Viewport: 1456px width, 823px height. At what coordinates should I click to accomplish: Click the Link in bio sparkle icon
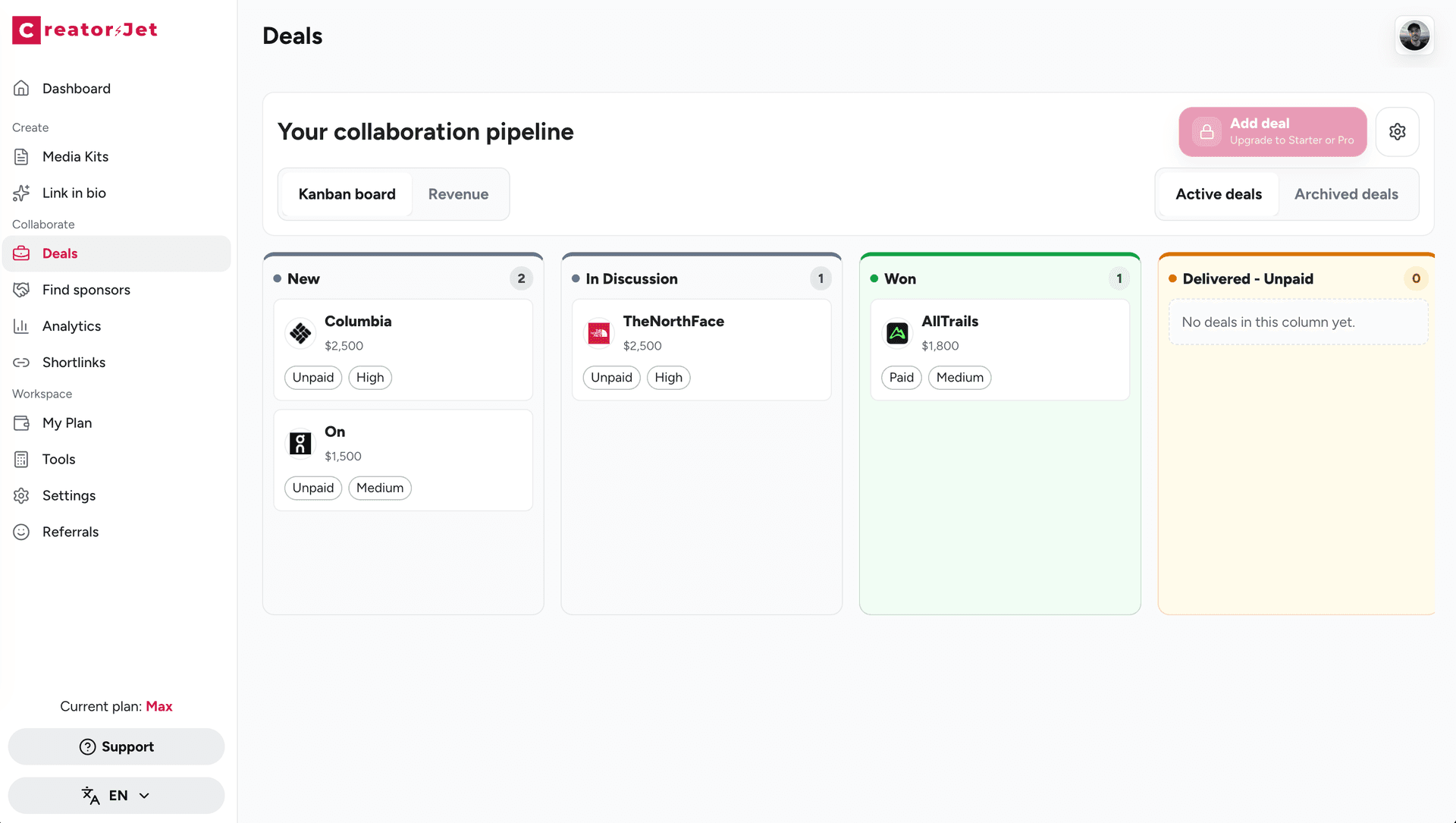(x=21, y=193)
